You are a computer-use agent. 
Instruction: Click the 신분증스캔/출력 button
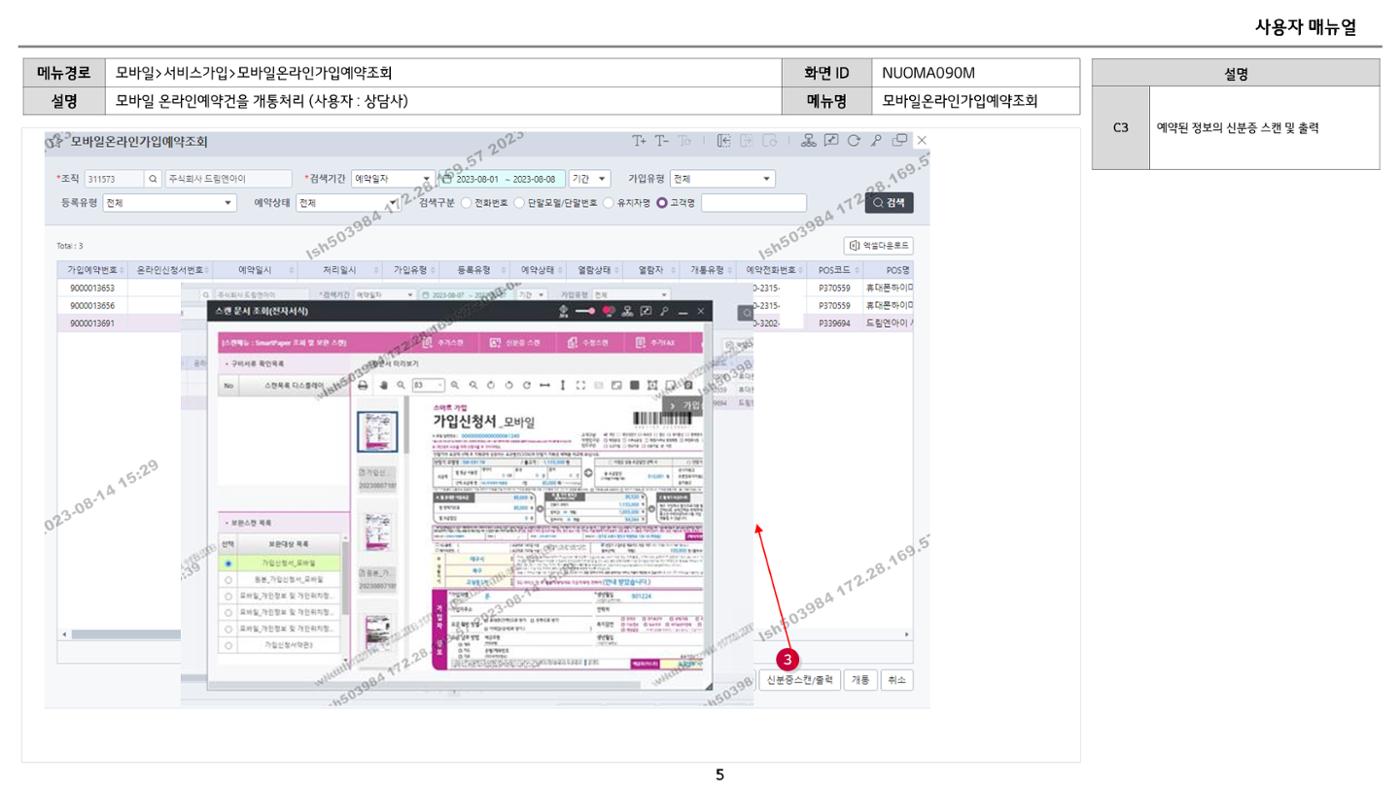point(798,679)
